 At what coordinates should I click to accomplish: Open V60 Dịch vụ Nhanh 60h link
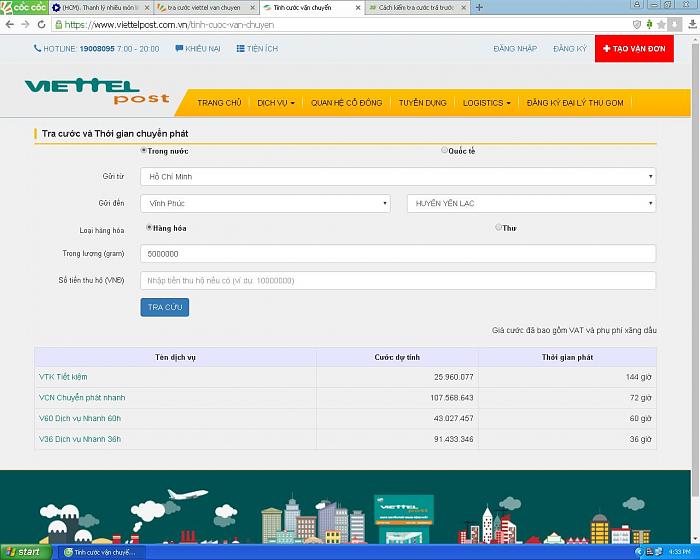point(80,418)
